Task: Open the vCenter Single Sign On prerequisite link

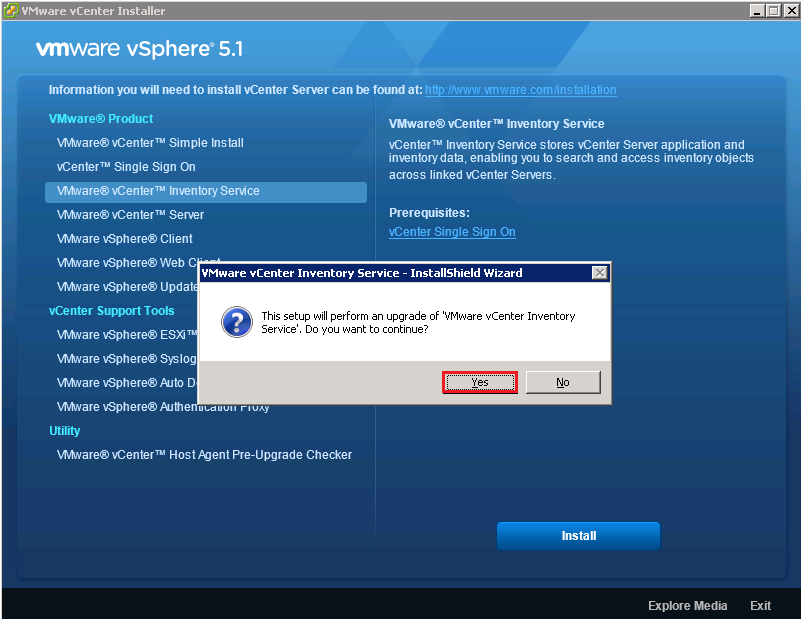Action: (x=452, y=232)
